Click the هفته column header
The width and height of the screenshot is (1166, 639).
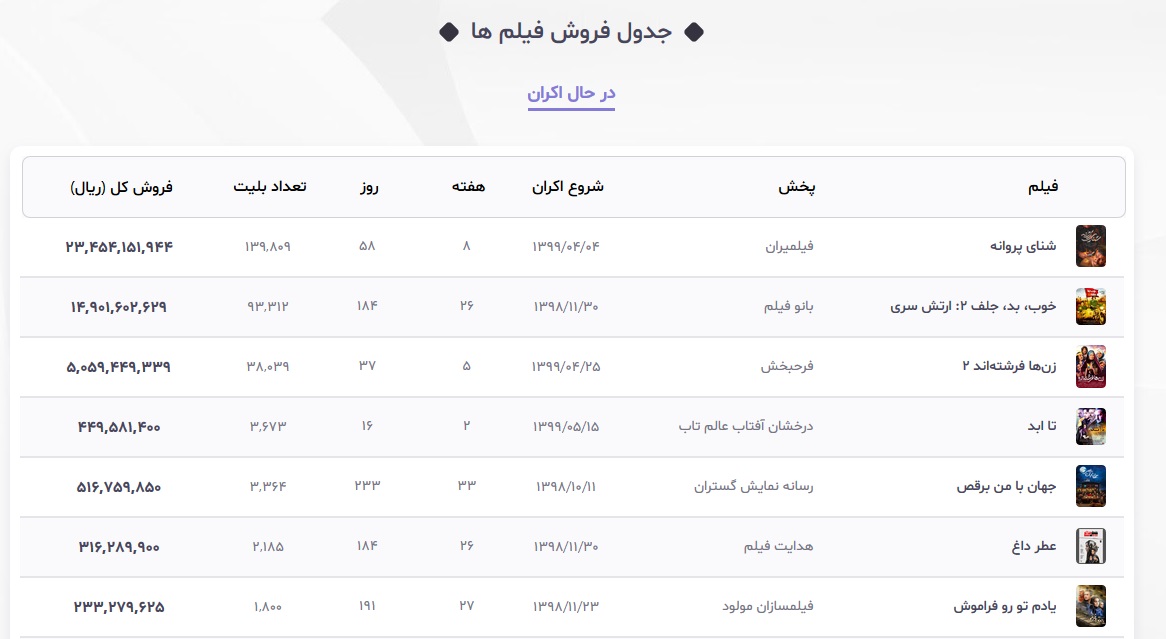[x=468, y=187]
